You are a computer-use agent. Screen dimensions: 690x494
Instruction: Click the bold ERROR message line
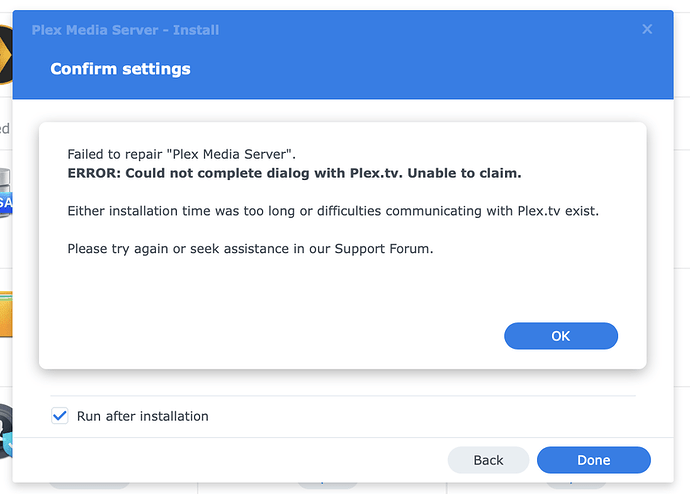tap(294, 173)
